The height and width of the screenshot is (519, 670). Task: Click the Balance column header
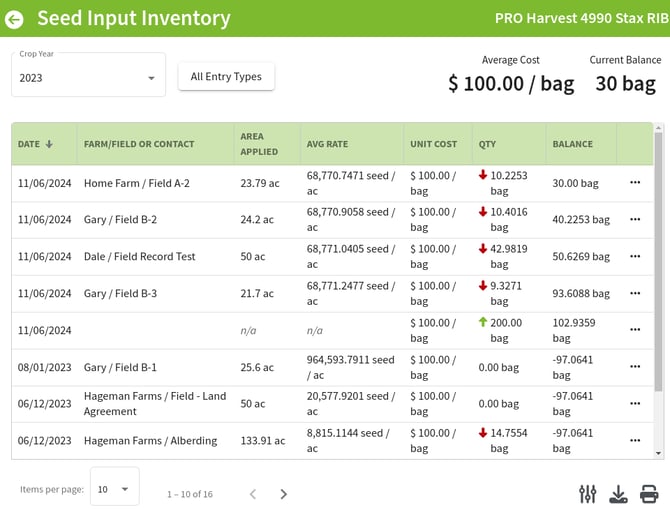tap(572, 144)
